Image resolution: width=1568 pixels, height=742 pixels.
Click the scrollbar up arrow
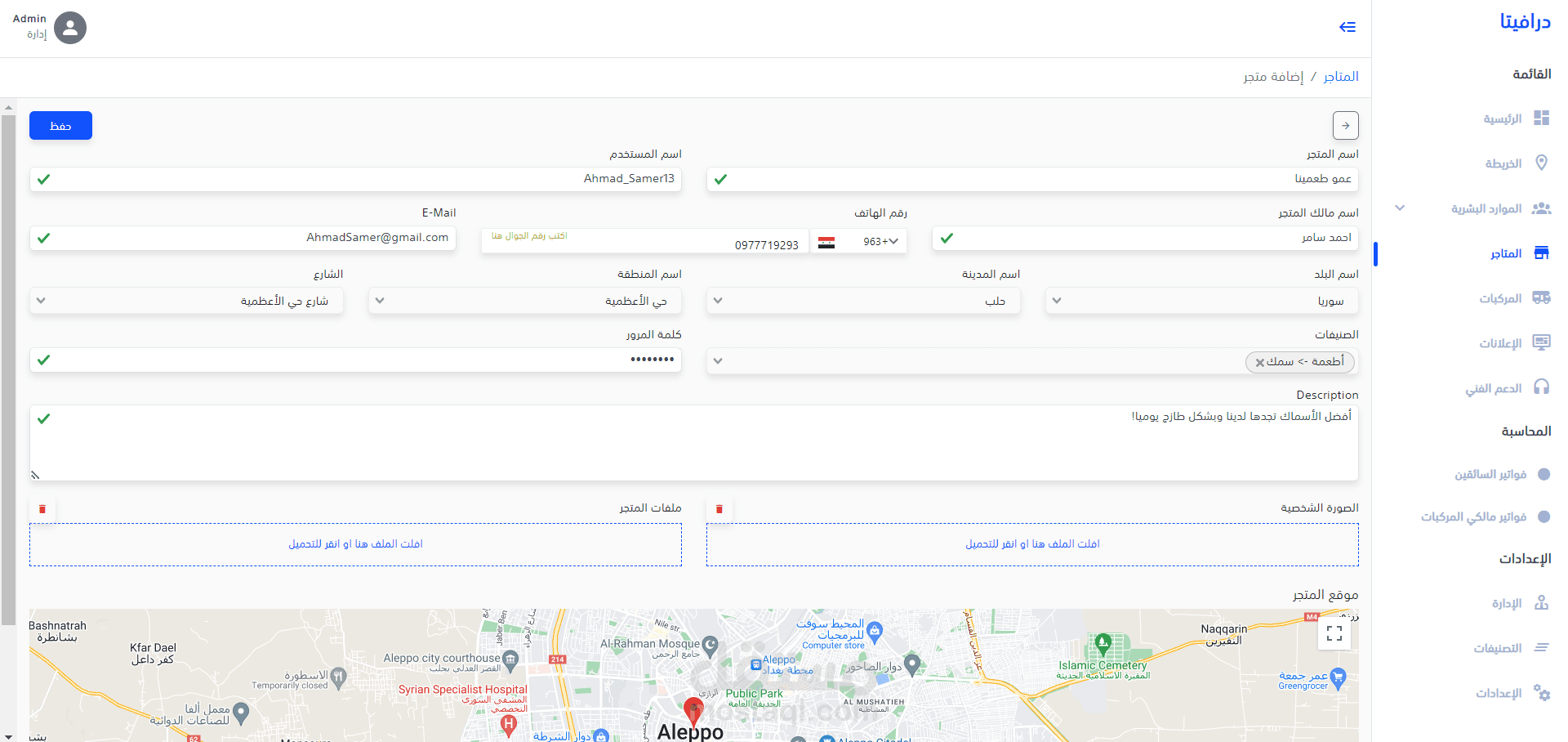tap(8, 107)
